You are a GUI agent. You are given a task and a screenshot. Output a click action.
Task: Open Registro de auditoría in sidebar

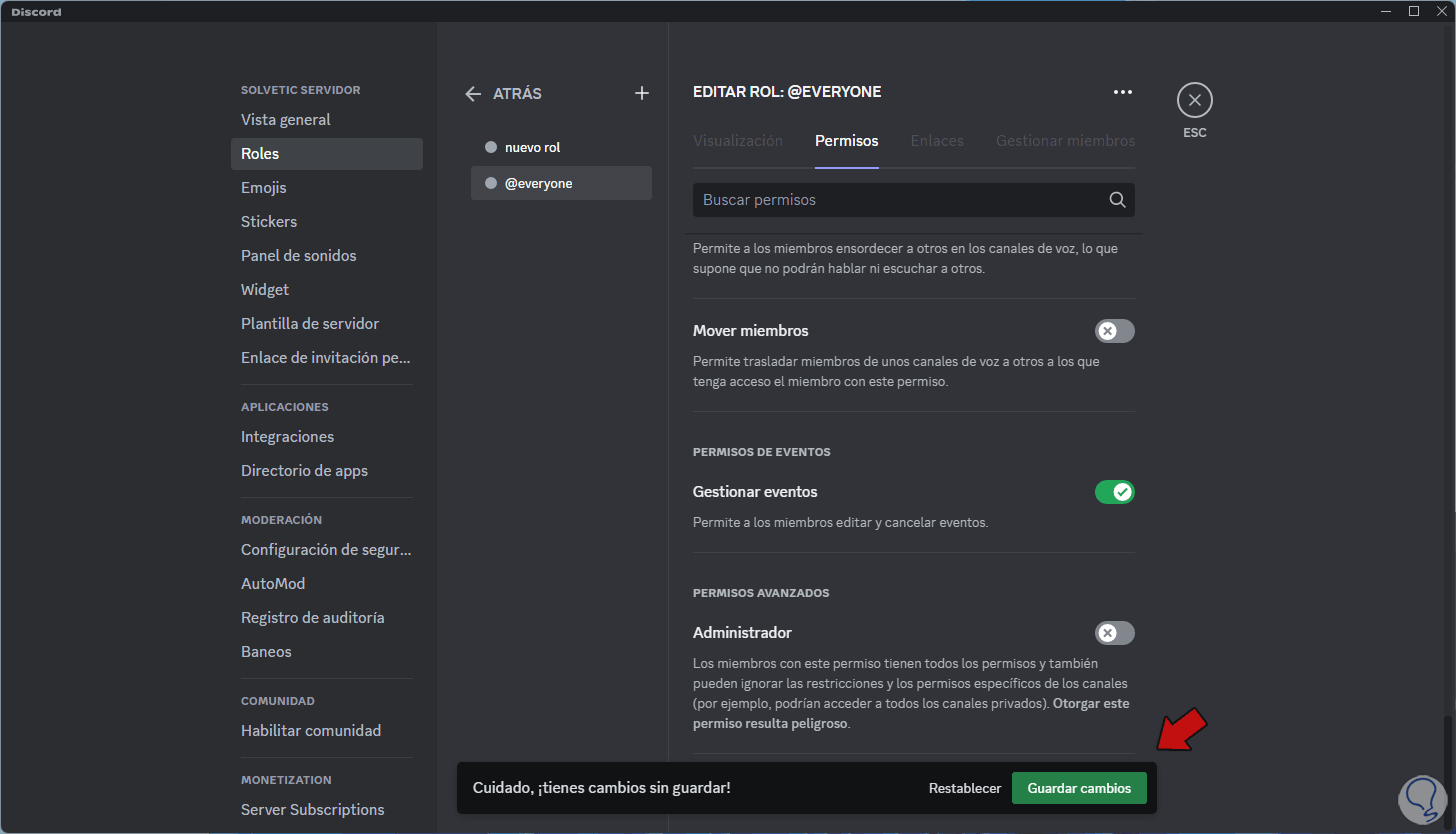[312, 618]
